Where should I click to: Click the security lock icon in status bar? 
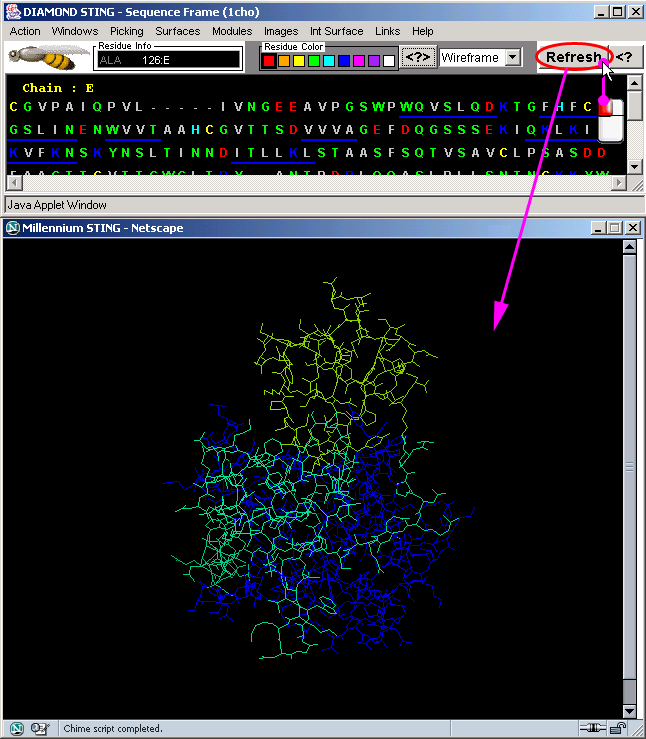(619, 728)
